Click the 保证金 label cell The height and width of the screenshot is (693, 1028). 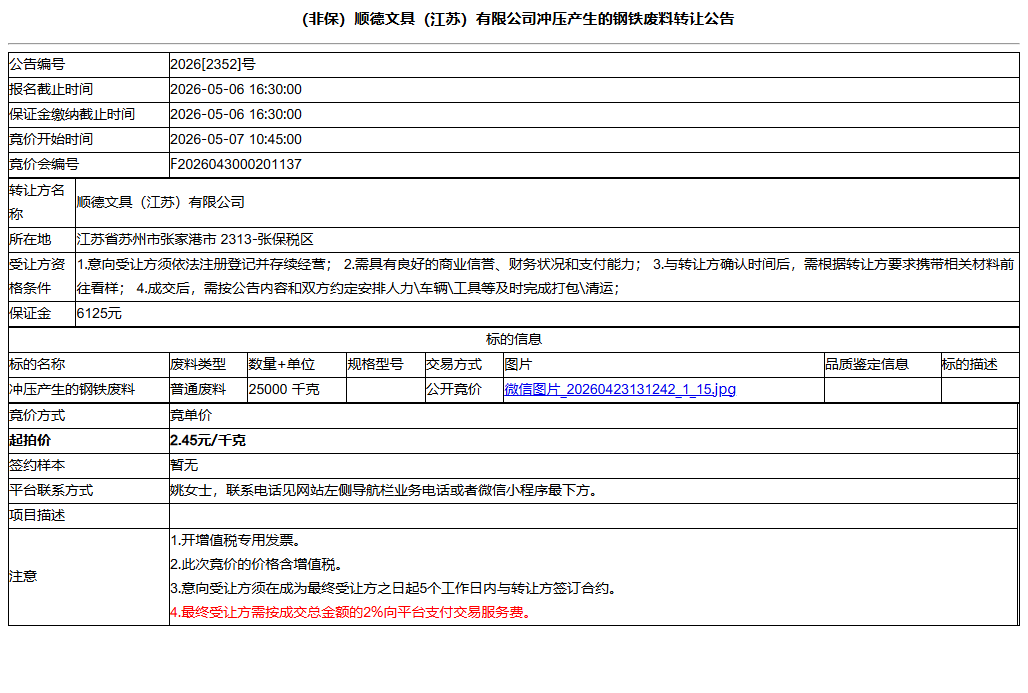coord(42,314)
